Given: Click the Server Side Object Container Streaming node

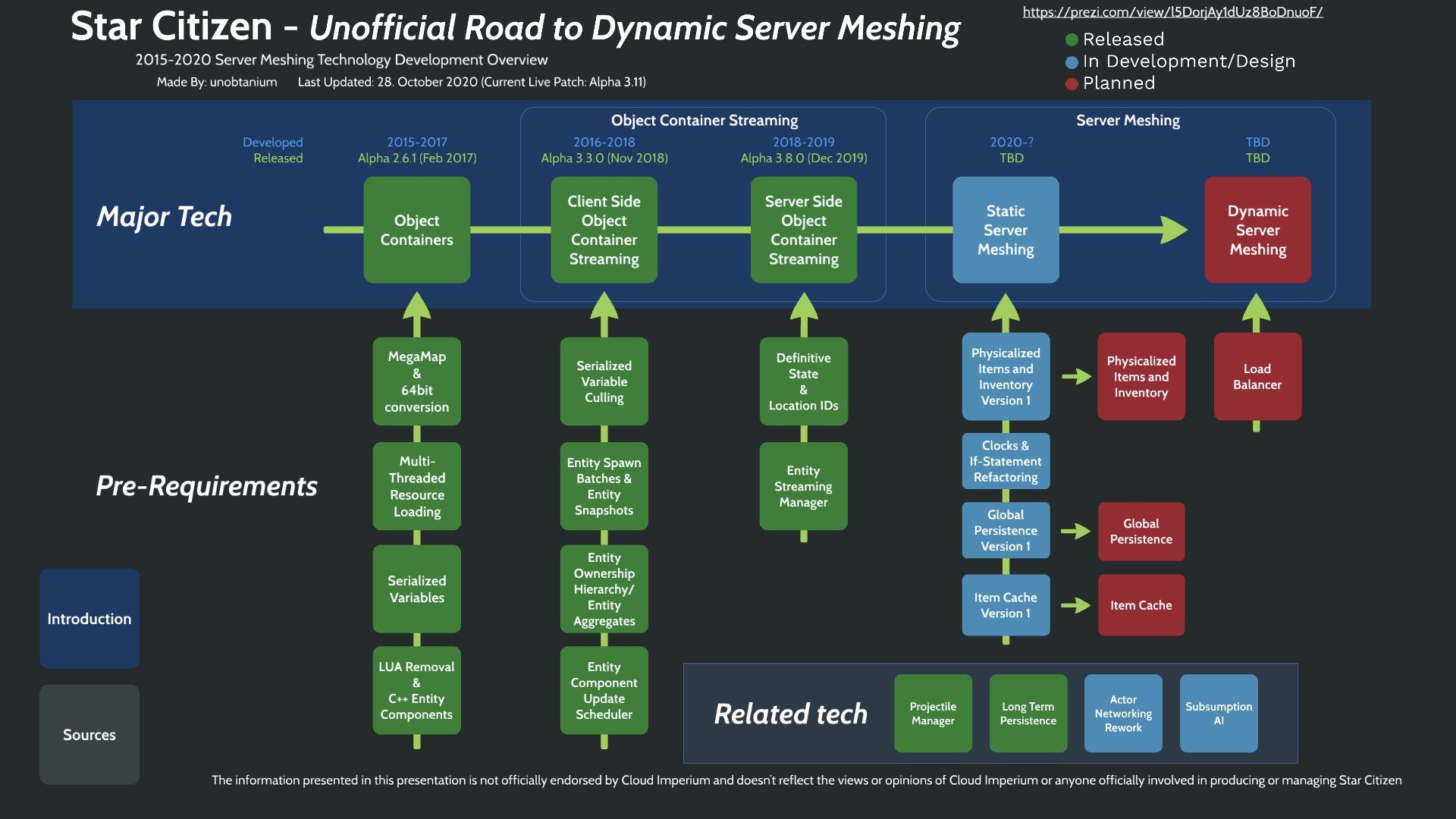Looking at the screenshot, I should (x=803, y=230).
